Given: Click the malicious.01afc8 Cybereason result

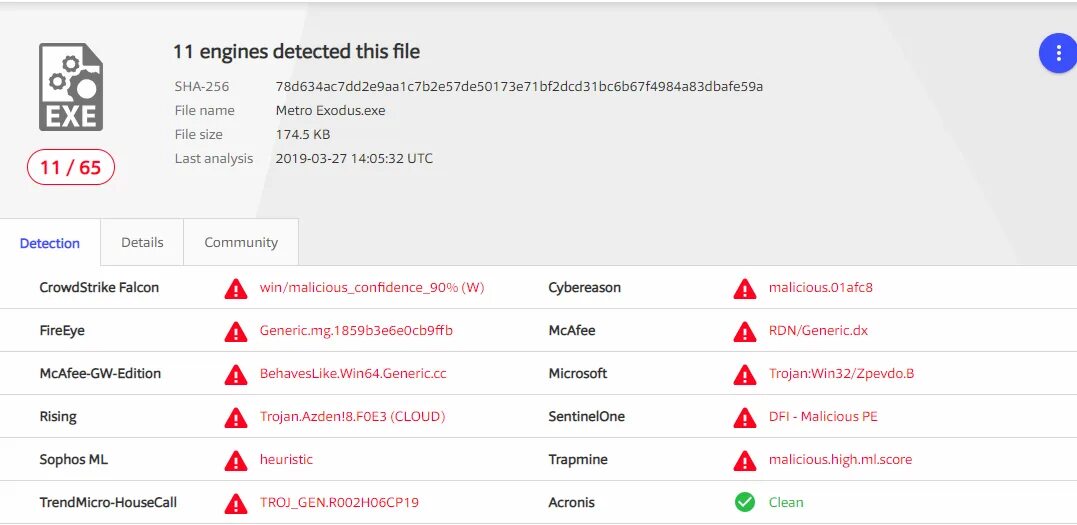Looking at the screenshot, I should tap(820, 288).
